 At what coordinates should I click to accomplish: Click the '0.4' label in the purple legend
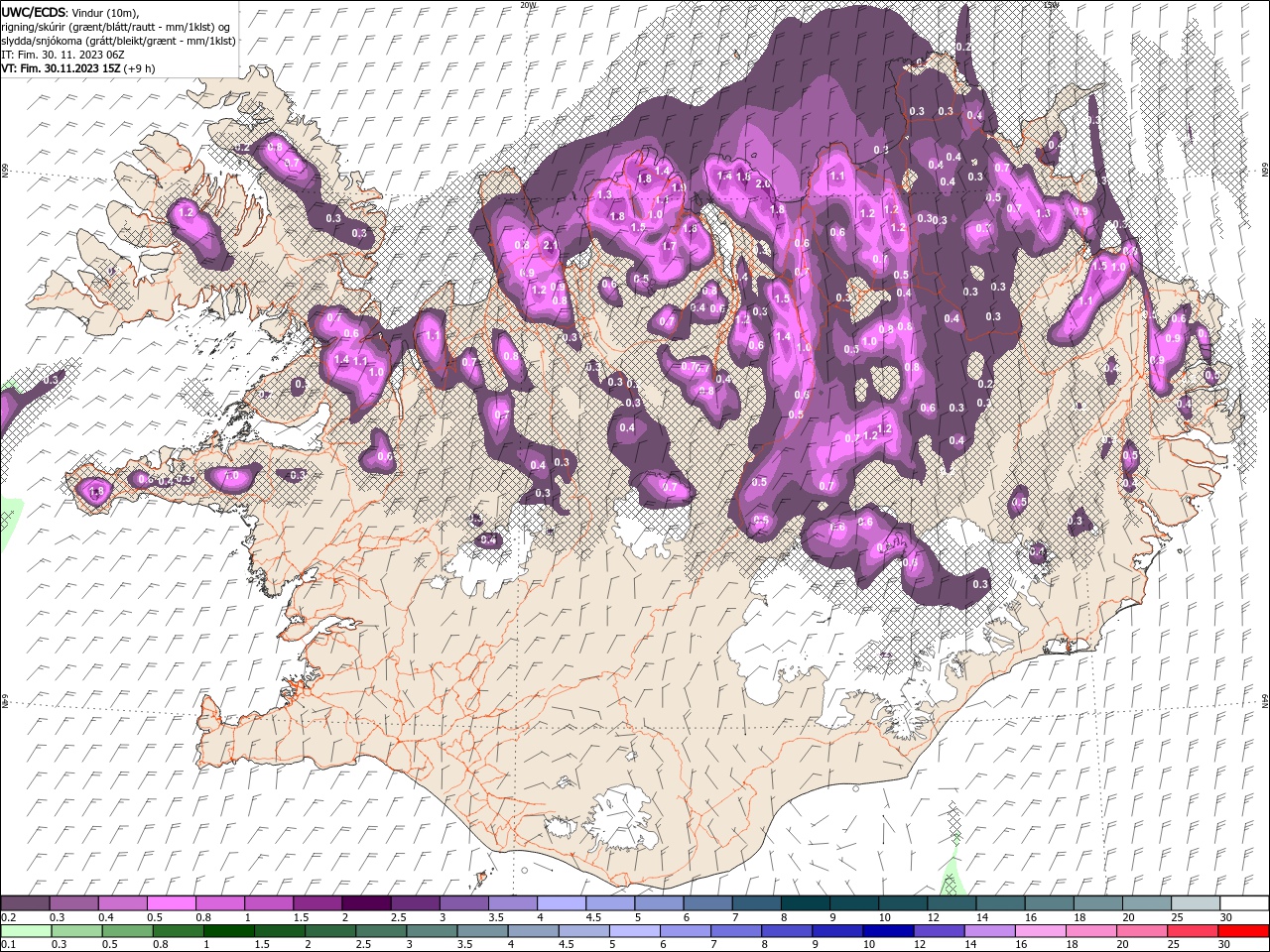coord(106,917)
